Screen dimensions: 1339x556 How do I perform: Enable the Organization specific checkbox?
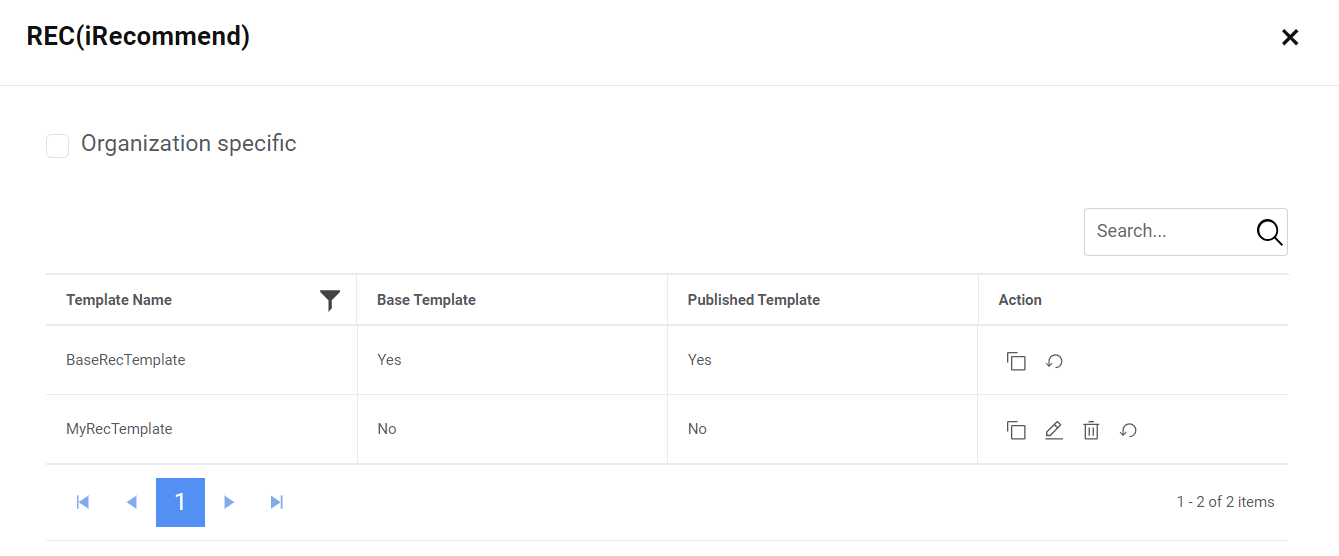58,146
